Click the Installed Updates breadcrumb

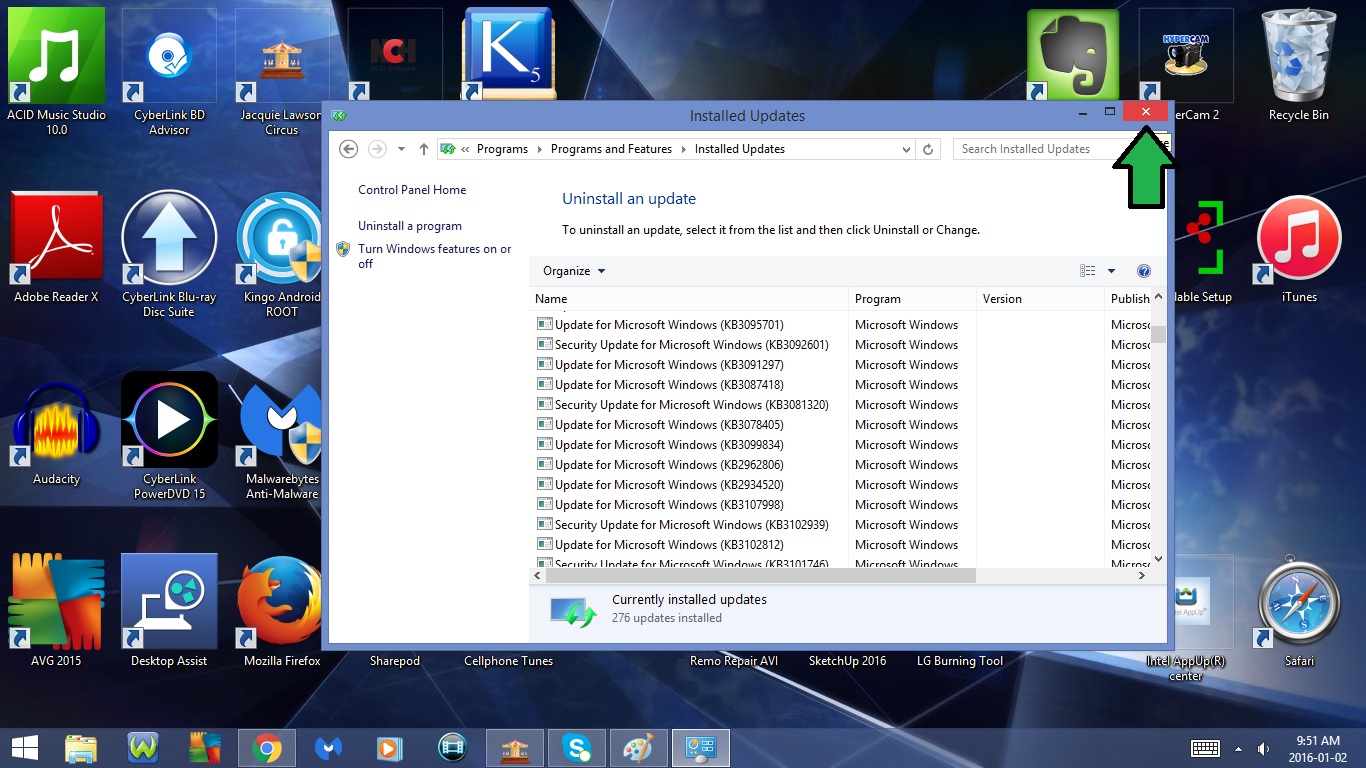coord(740,149)
